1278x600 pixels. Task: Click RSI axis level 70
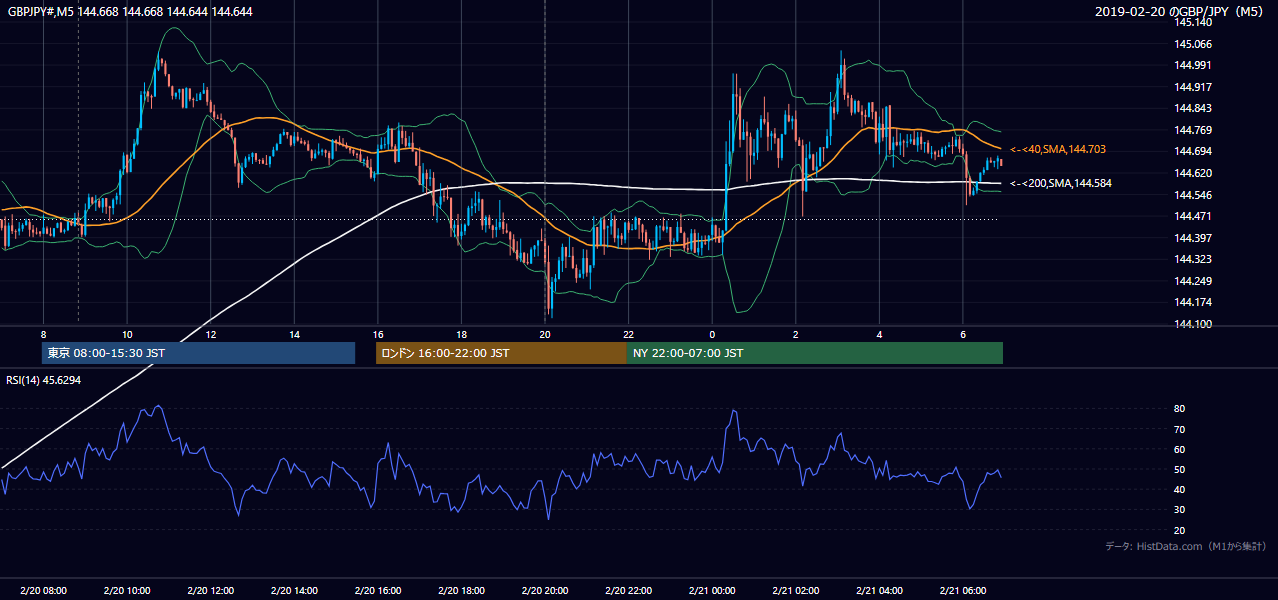pos(1180,429)
